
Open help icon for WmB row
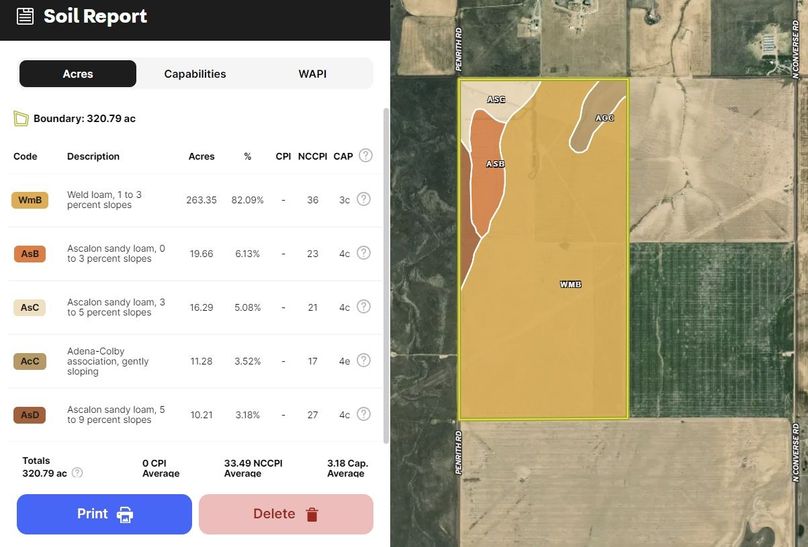[x=363, y=199]
